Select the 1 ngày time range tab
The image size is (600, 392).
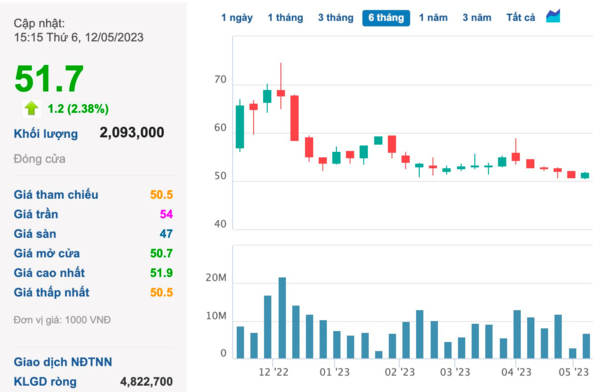tap(237, 18)
